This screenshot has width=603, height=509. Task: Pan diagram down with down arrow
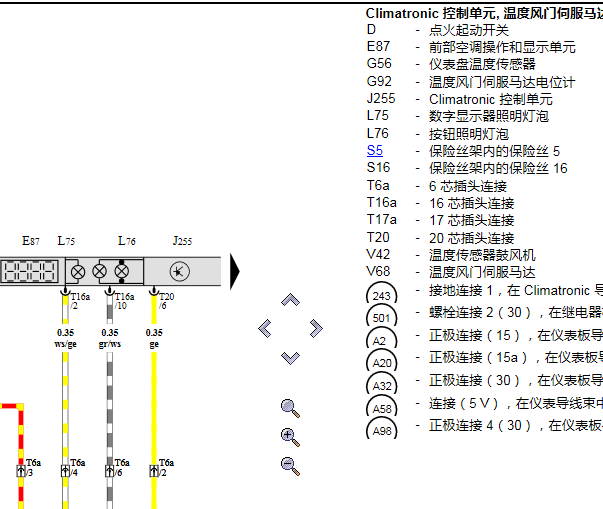point(290,358)
